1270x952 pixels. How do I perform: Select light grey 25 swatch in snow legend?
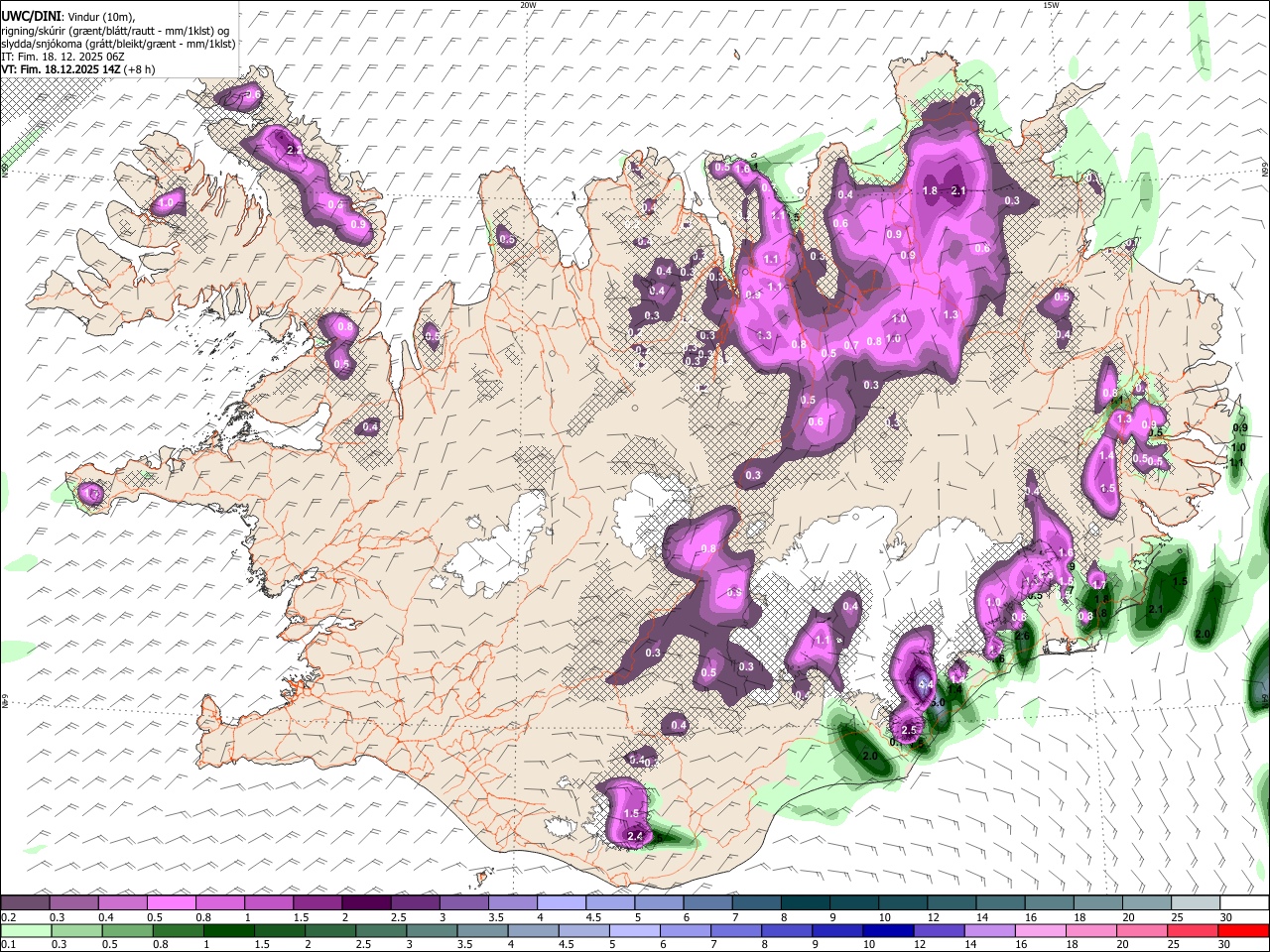1196,903
